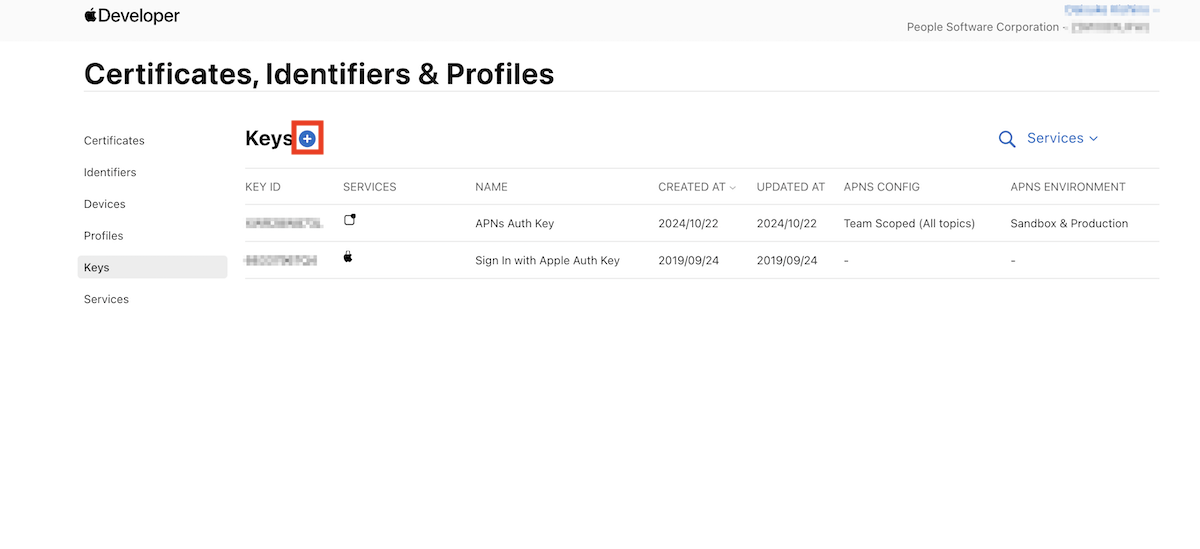Expand the Services filter dropdown
This screenshot has width=1200, height=549.
[x=1062, y=138]
